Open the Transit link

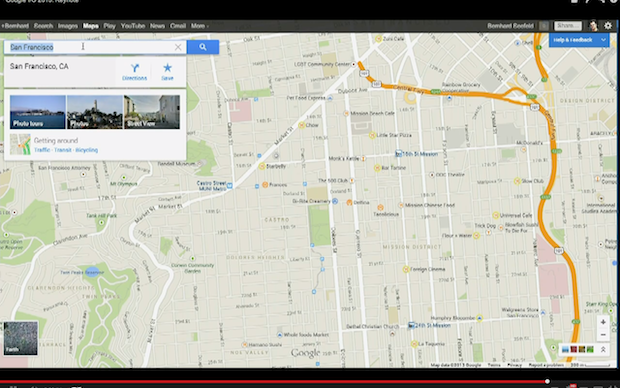(62, 150)
